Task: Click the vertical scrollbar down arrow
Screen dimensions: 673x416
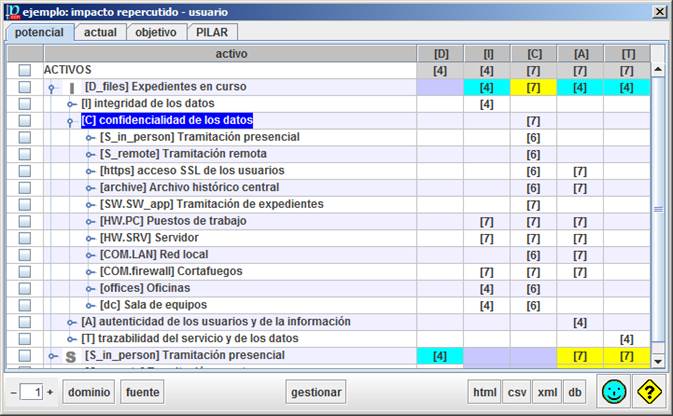Action: point(657,360)
